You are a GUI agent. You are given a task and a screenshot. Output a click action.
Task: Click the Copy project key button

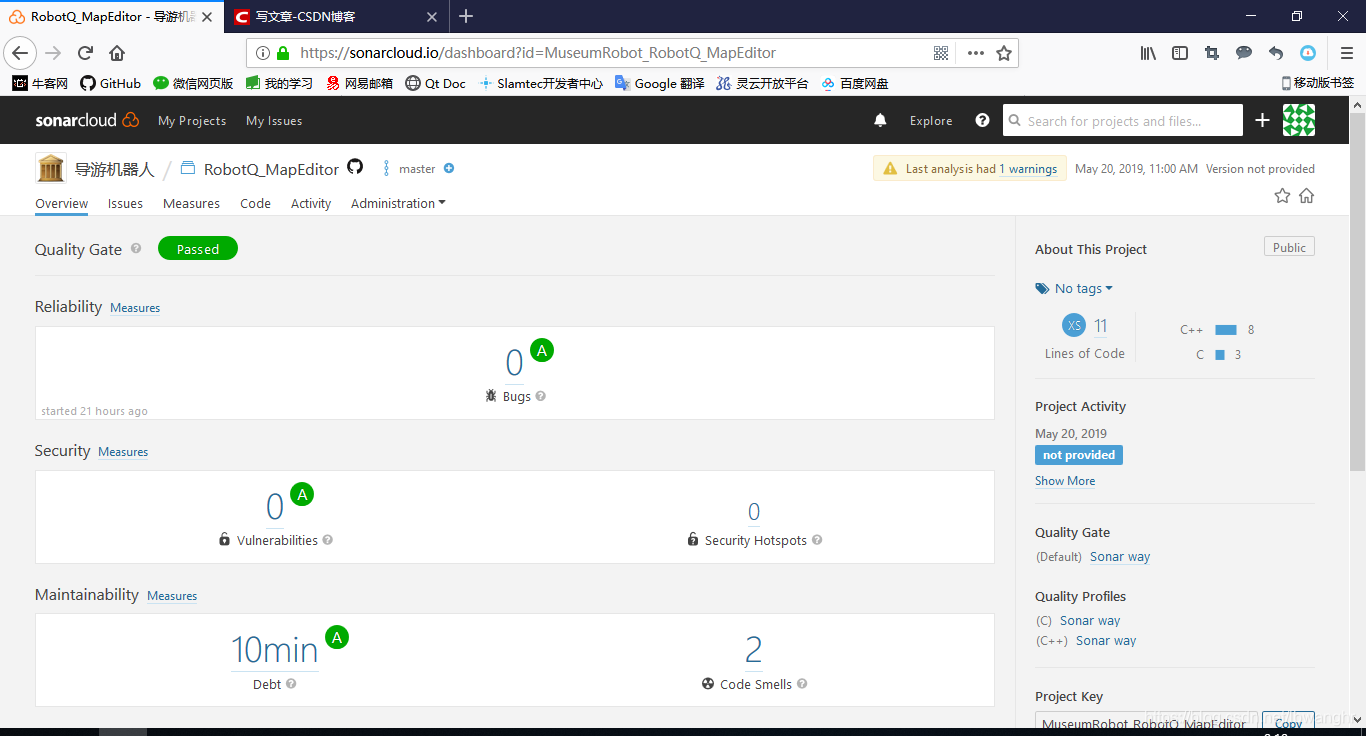click(x=1288, y=722)
